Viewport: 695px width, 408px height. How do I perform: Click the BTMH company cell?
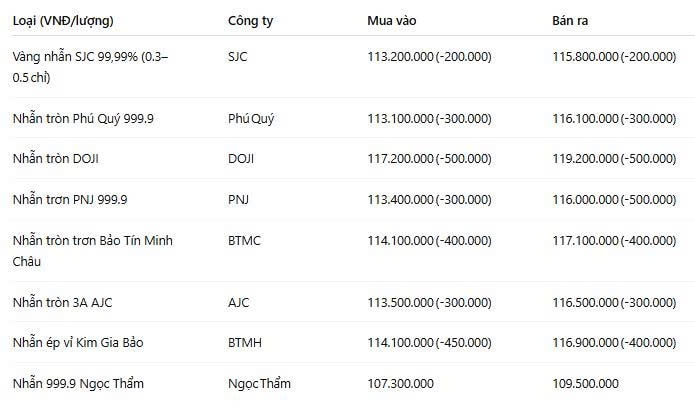click(x=245, y=343)
